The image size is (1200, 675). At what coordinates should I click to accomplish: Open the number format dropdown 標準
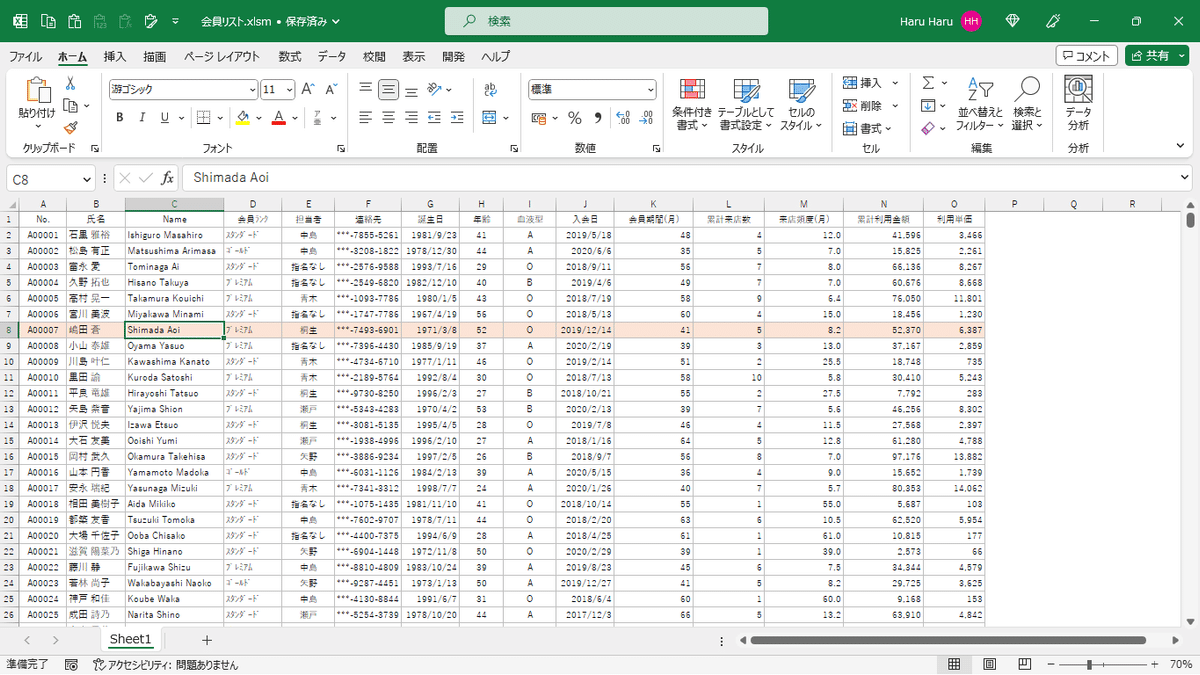pyautogui.click(x=651, y=89)
